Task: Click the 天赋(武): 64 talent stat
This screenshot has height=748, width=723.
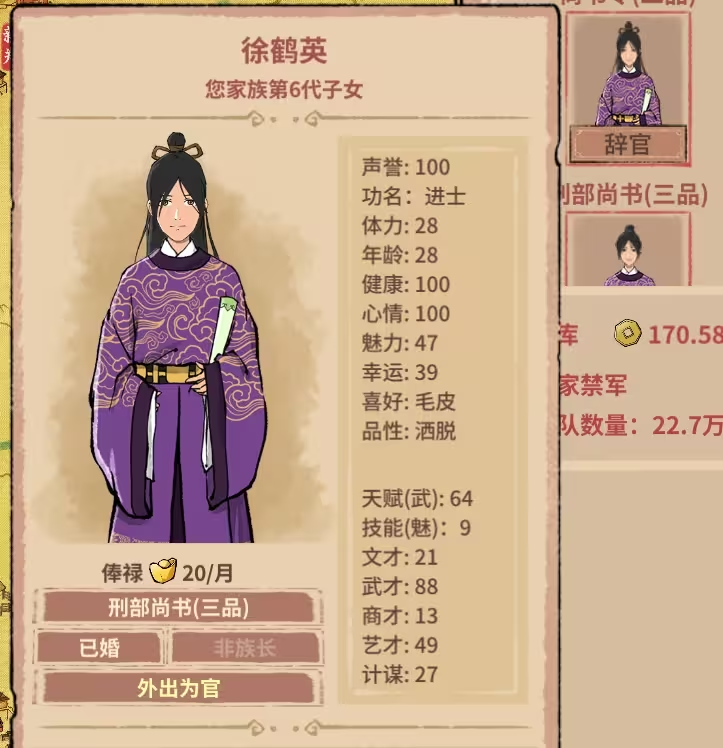Action: pos(417,499)
